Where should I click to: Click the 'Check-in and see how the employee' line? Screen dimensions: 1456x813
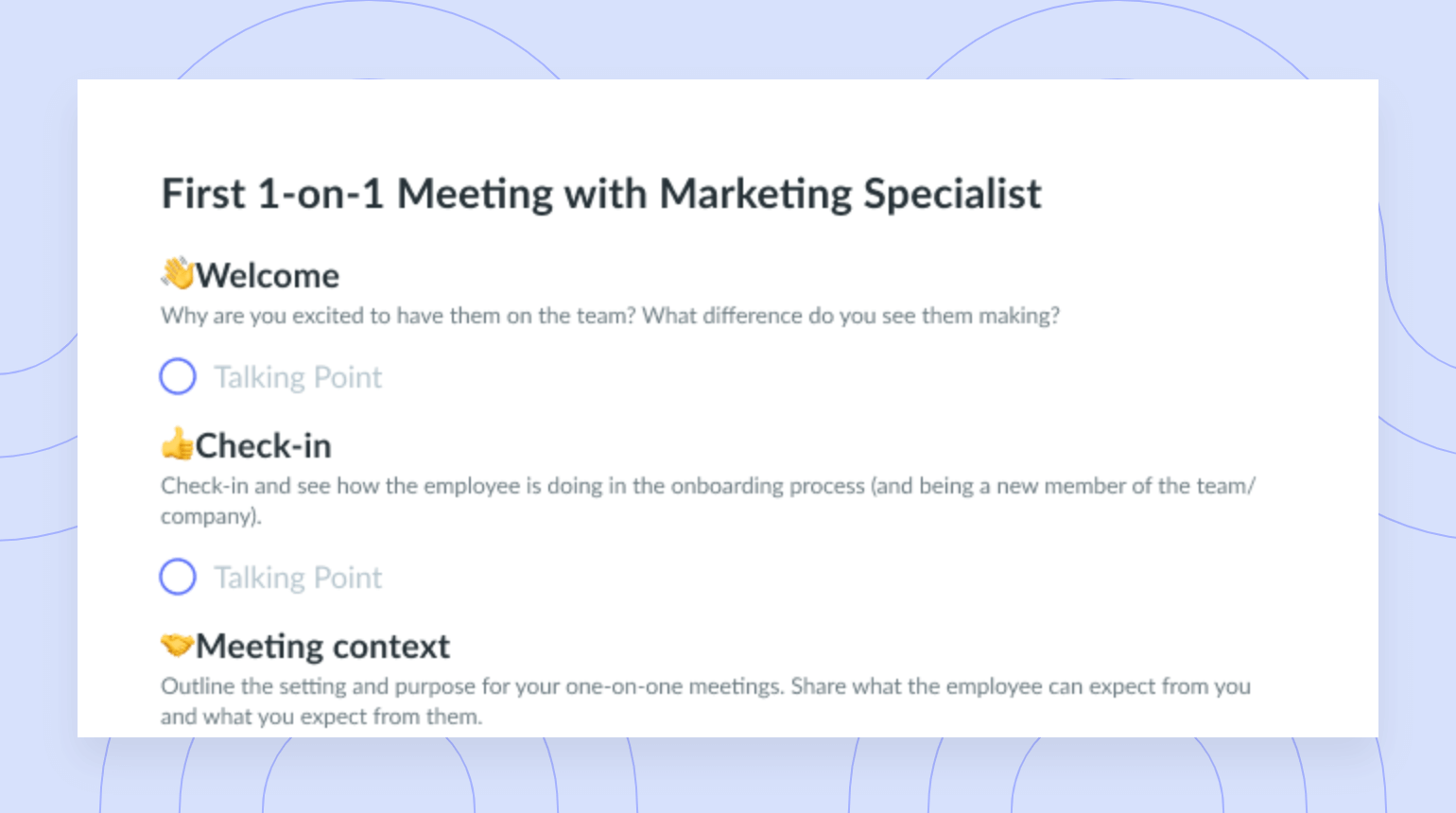click(x=708, y=486)
